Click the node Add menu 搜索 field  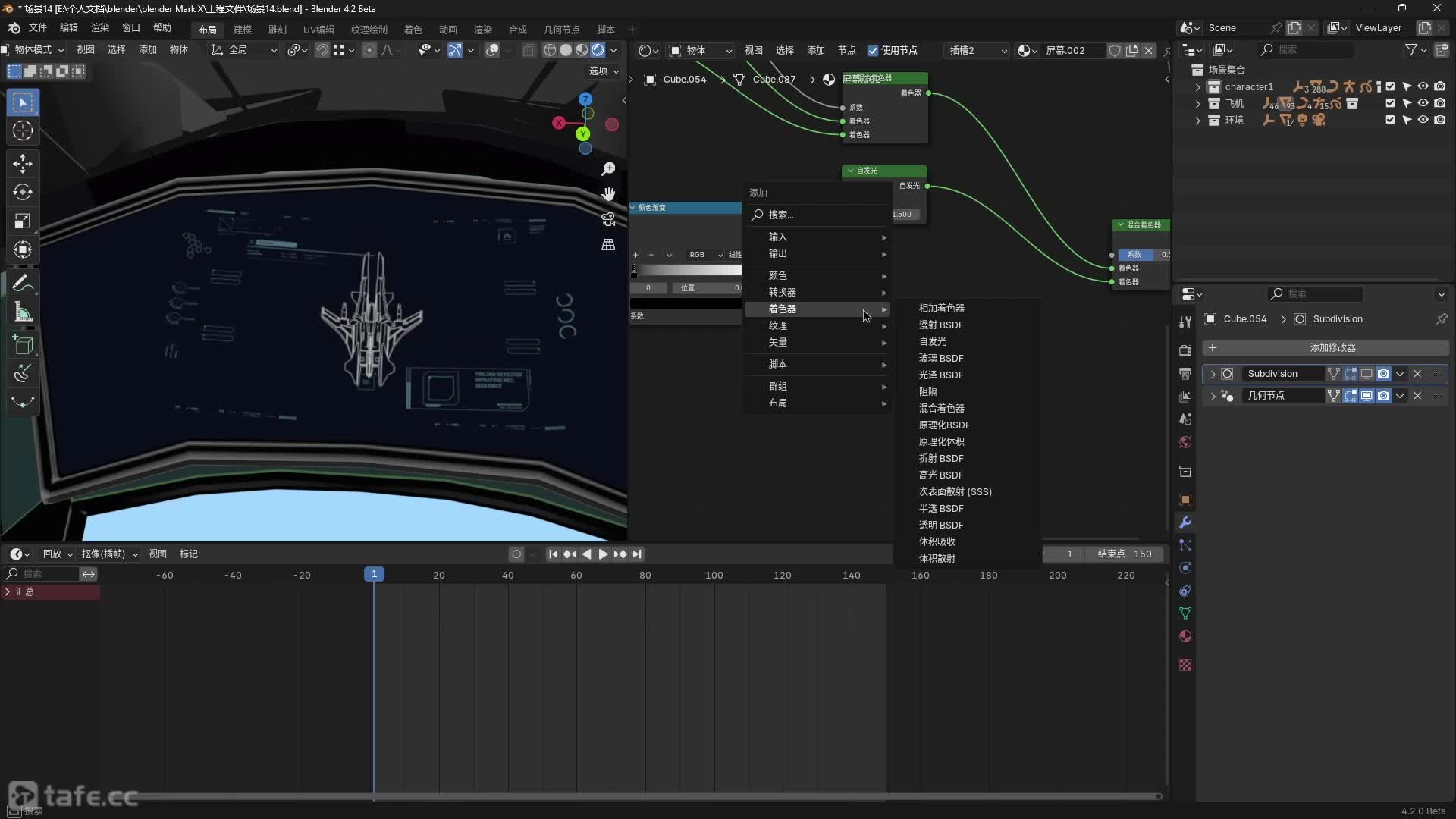pos(817,215)
